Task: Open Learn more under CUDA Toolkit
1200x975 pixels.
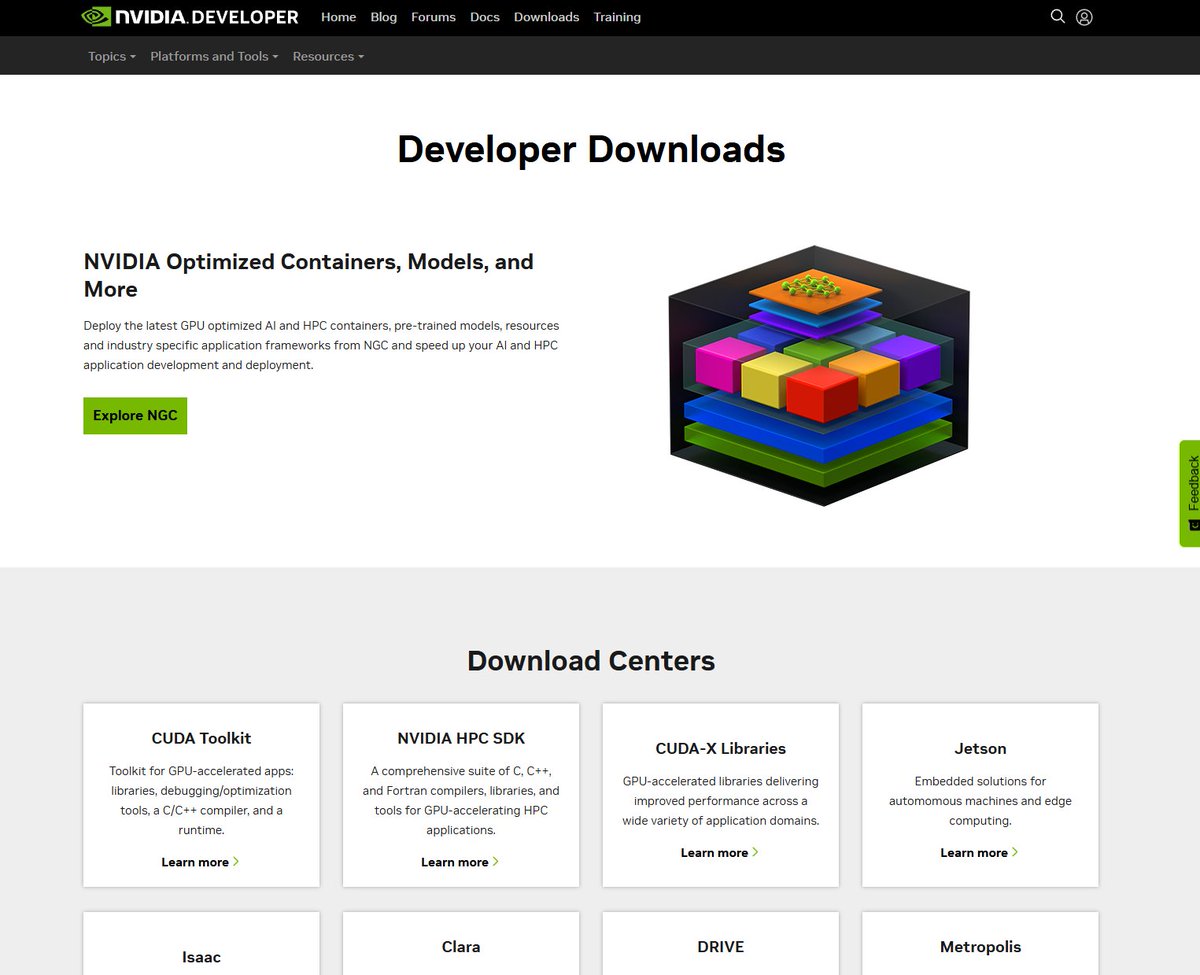Action: click(200, 862)
